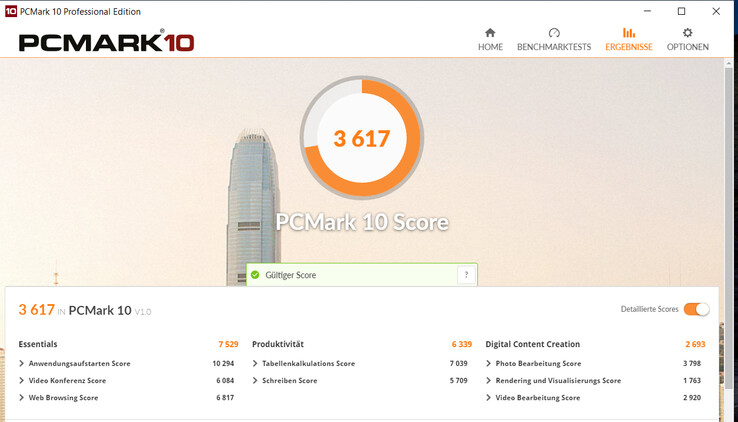Click the Digital Content Creation score 2 693

click(695, 344)
